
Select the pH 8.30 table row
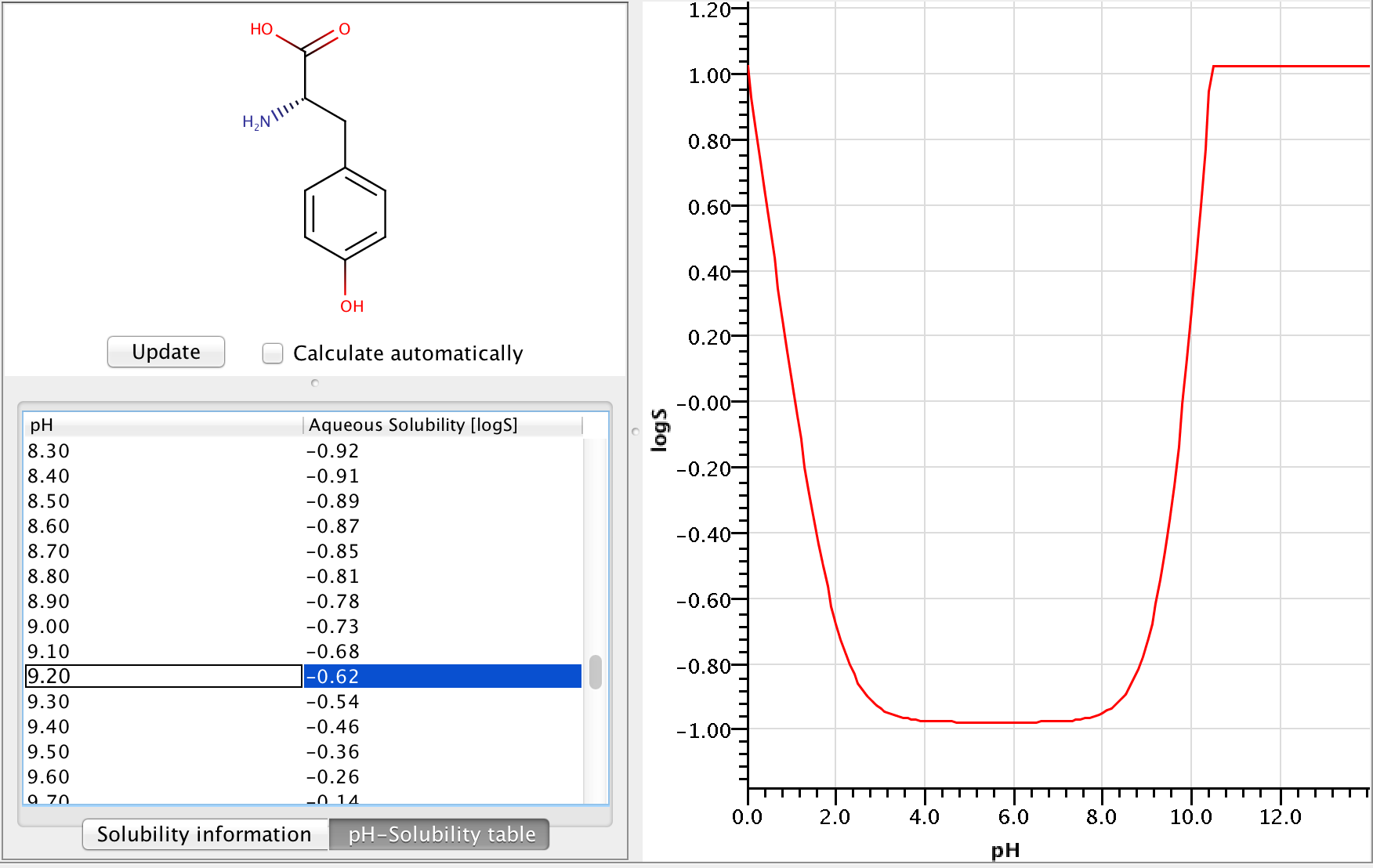[163, 451]
